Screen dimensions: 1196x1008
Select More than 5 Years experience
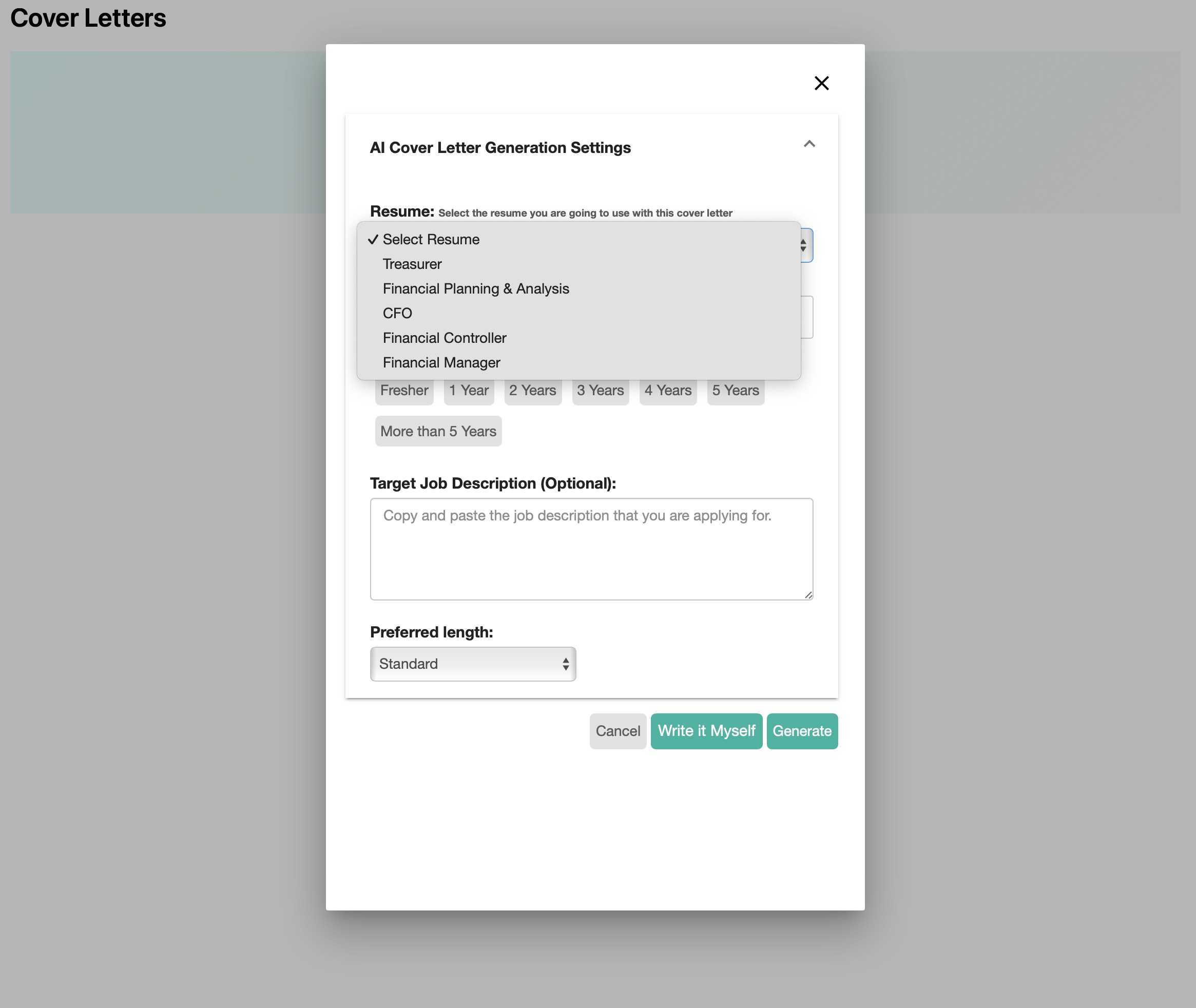click(x=438, y=431)
